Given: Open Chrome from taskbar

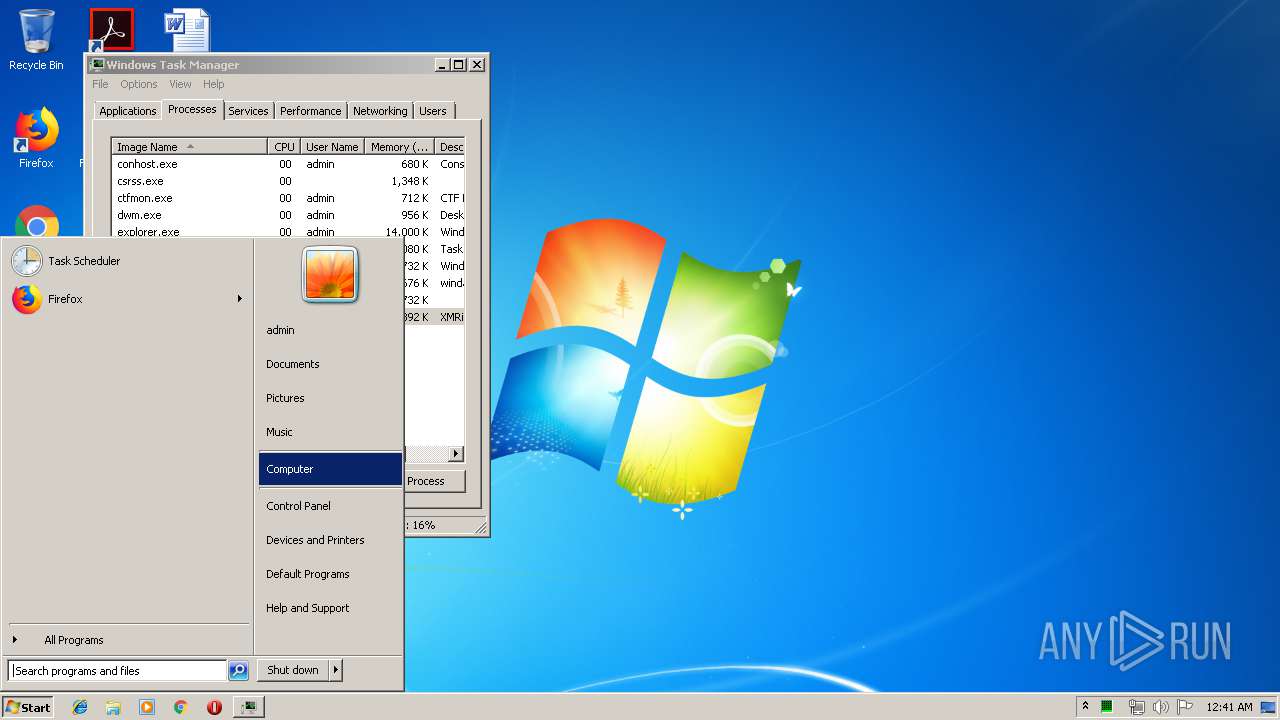Looking at the screenshot, I should point(181,707).
